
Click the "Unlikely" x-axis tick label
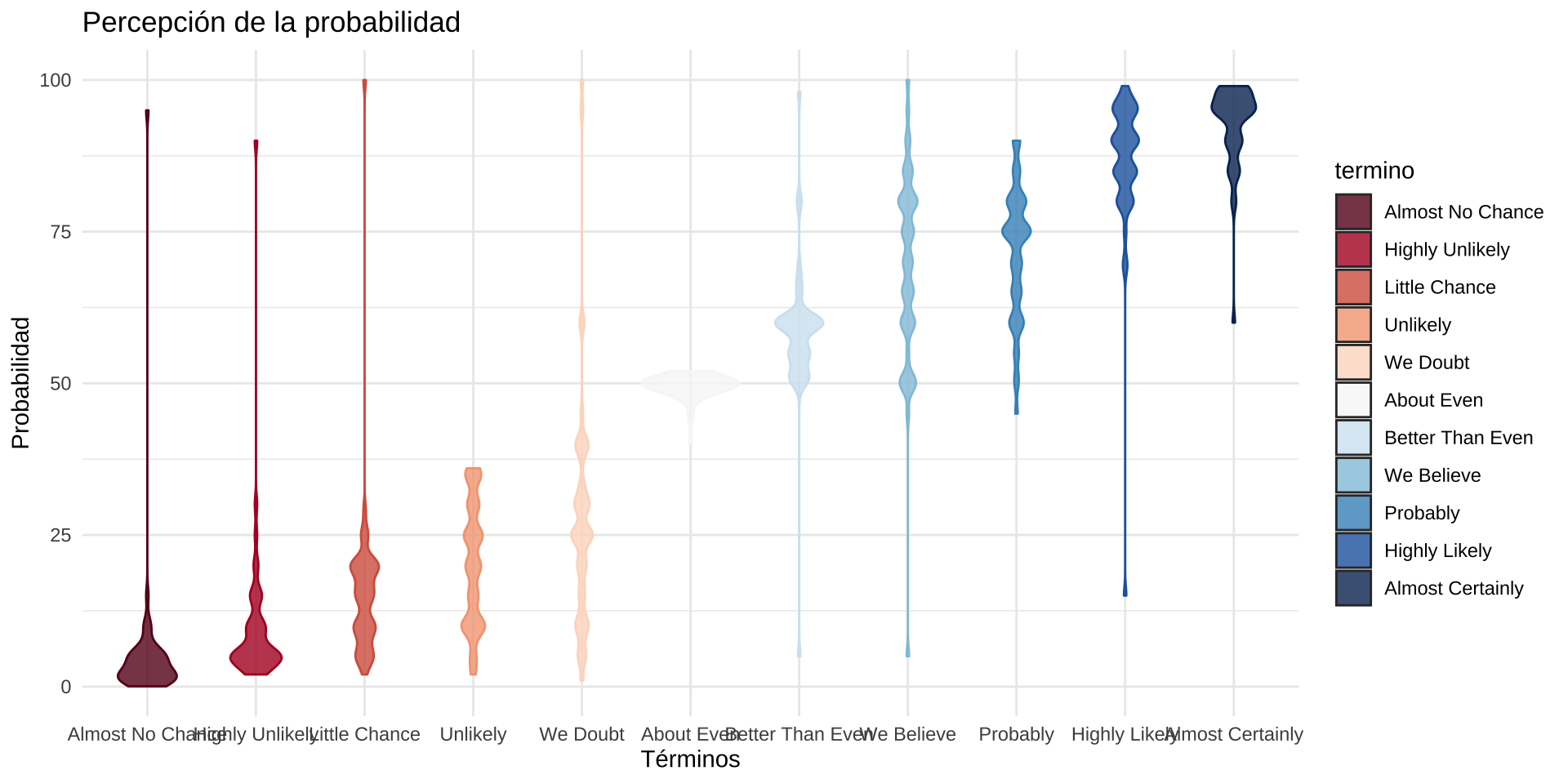pyautogui.click(x=473, y=734)
